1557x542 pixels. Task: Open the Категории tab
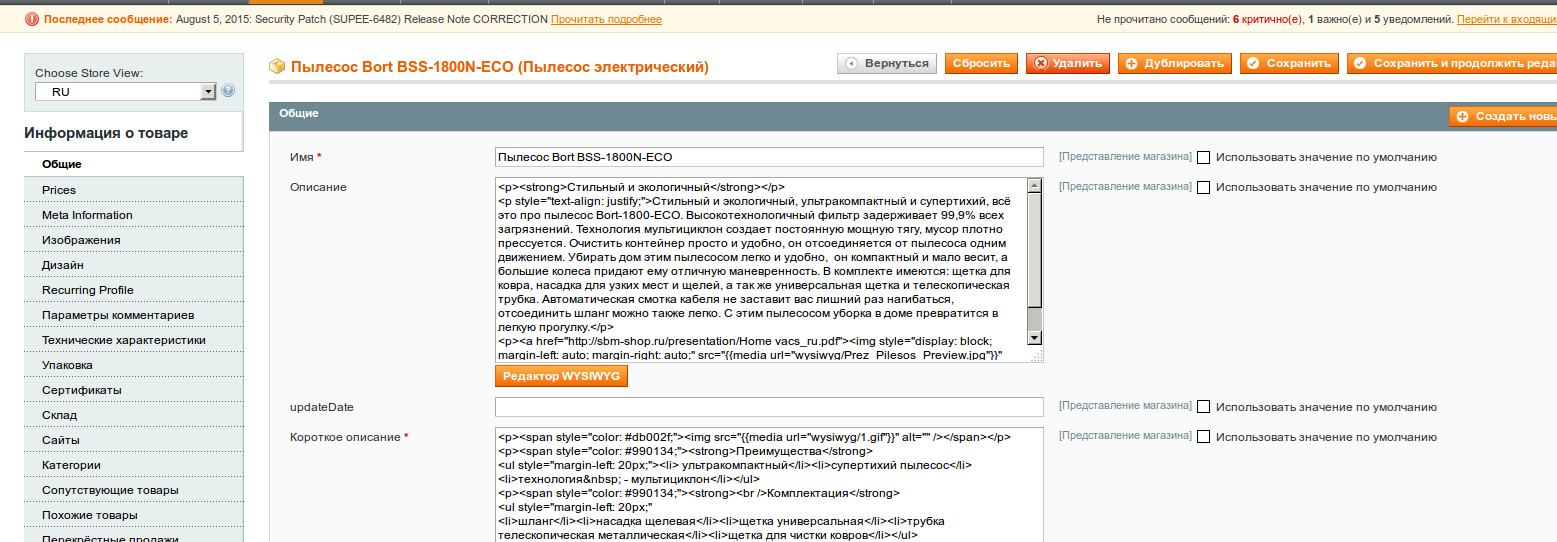click(134, 465)
